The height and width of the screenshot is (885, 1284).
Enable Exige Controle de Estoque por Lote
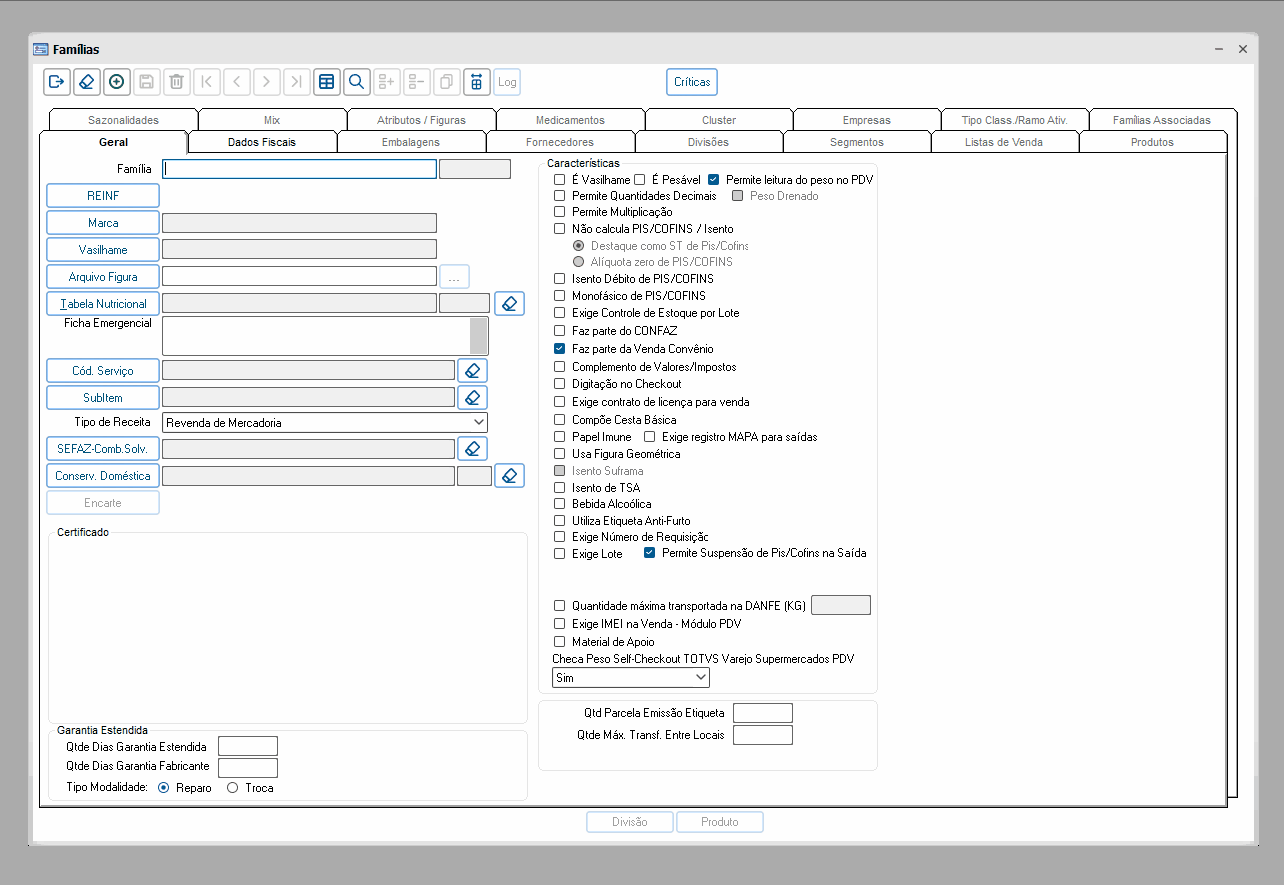click(560, 313)
